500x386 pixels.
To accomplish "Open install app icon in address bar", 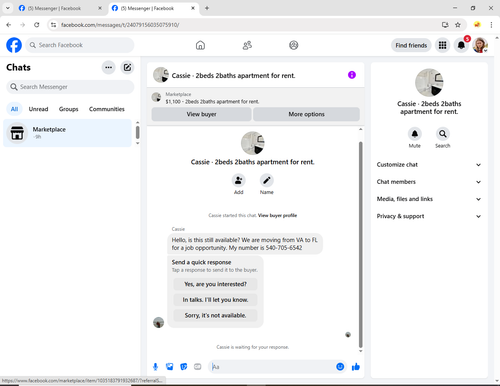I will coord(445,25).
